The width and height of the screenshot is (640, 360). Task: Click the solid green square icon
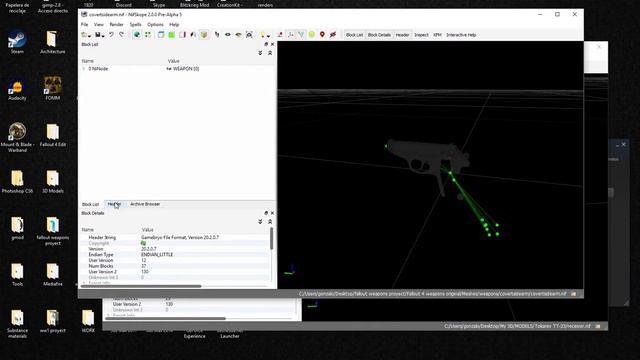[x=171, y=35]
